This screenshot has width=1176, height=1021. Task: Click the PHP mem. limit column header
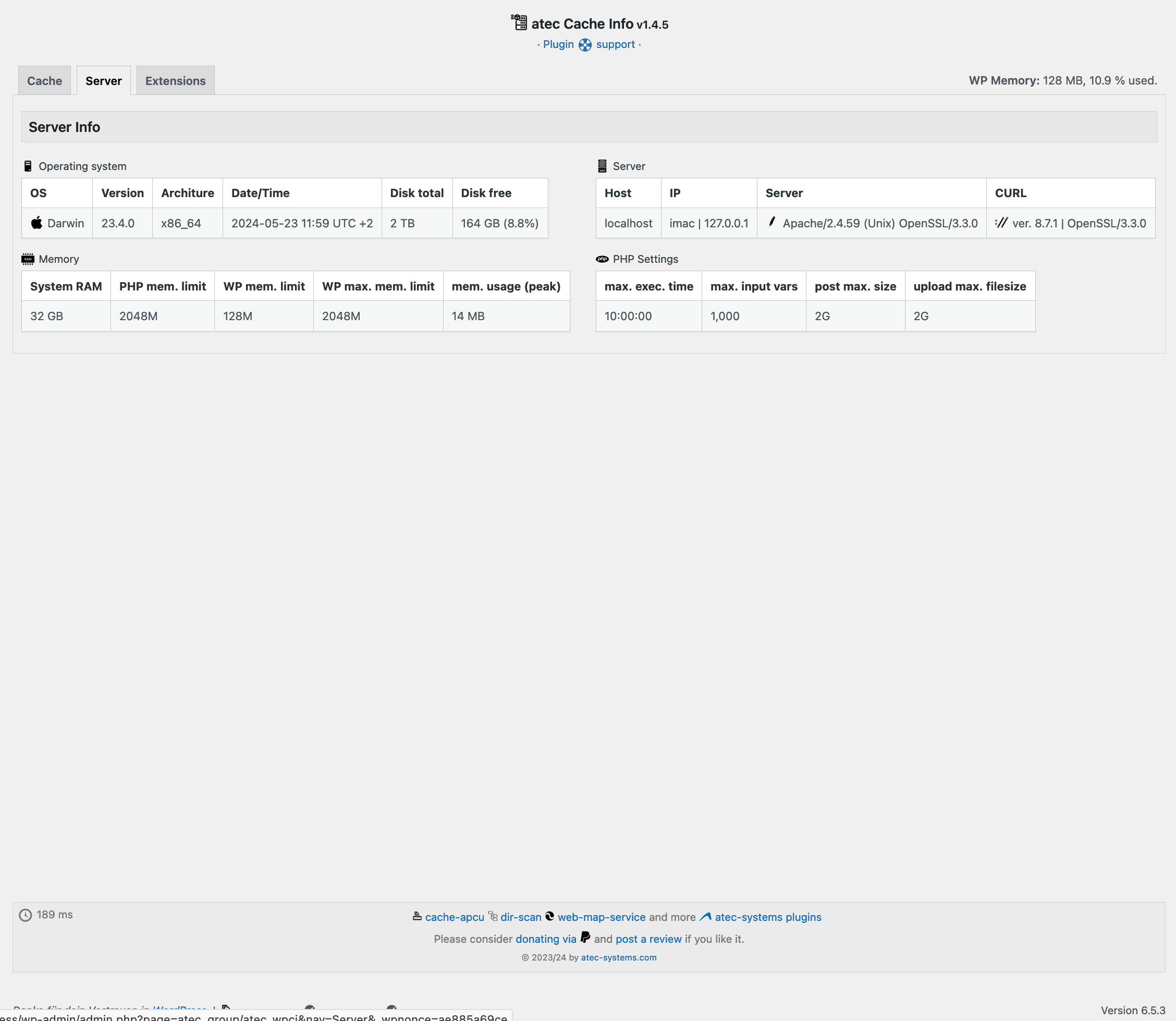click(162, 286)
